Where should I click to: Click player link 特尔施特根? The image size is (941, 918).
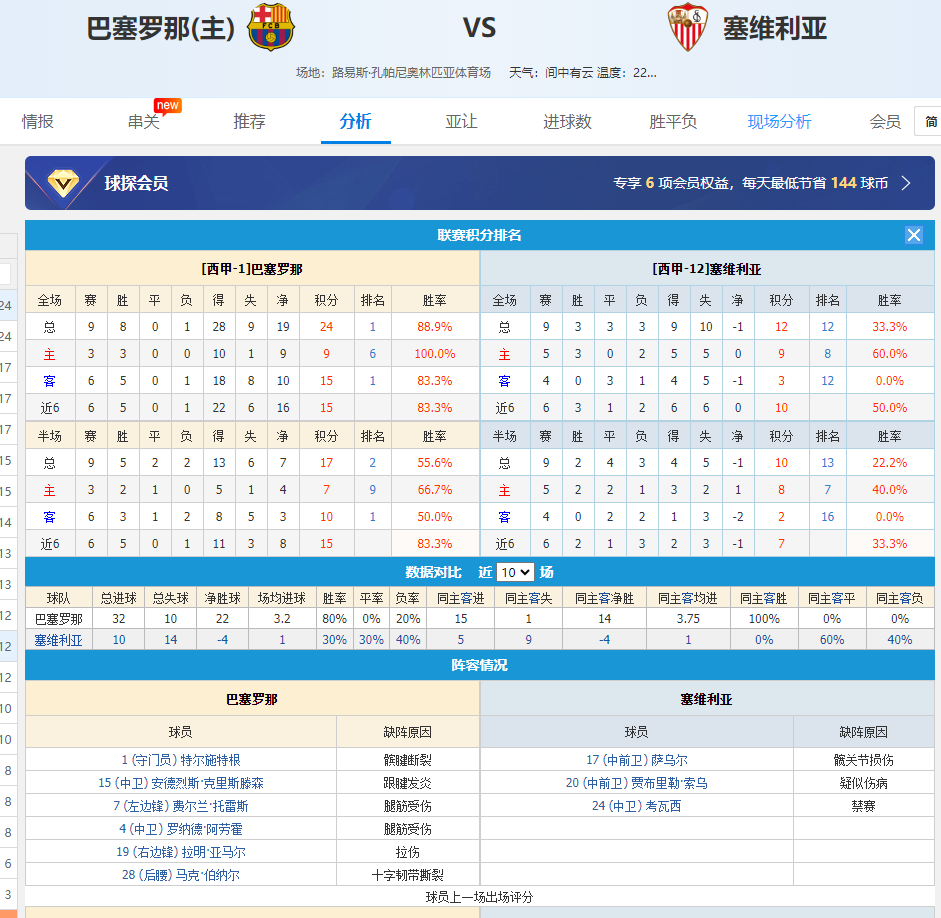181,760
